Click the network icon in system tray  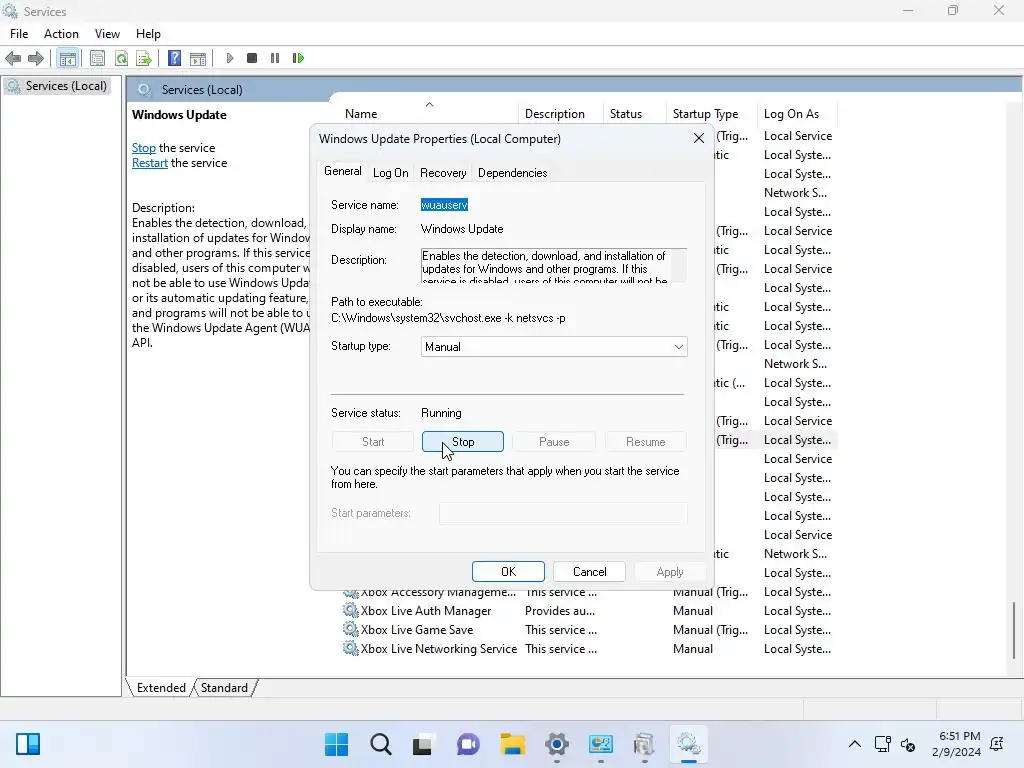coord(882,744)
